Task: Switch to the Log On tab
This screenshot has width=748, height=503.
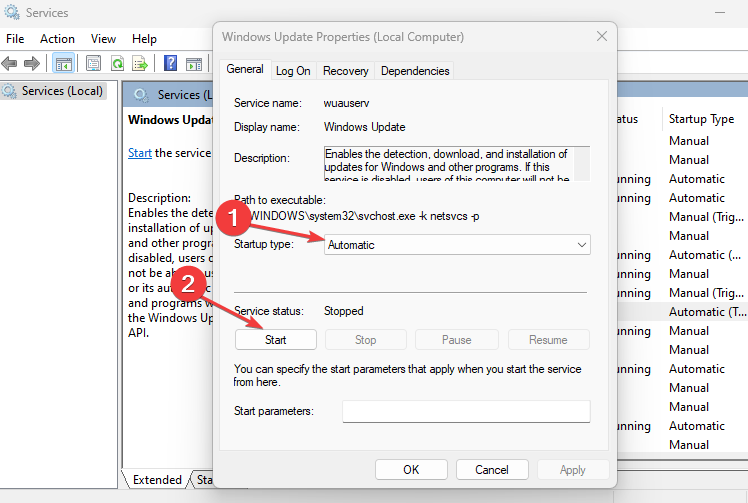Action: [x=293, y=71]
